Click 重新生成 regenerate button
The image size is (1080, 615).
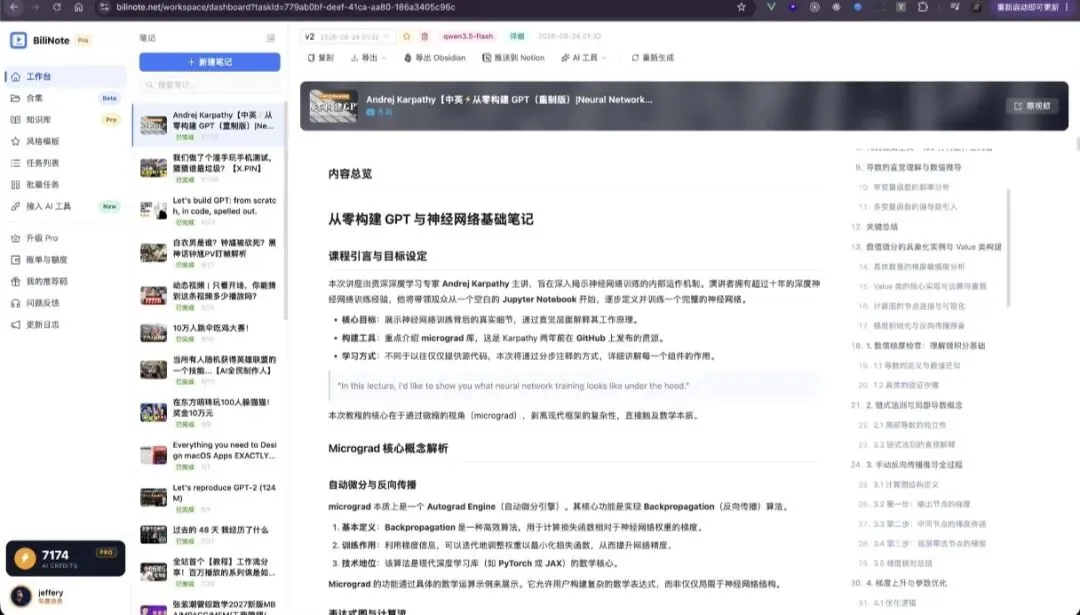tap(652, 58)
